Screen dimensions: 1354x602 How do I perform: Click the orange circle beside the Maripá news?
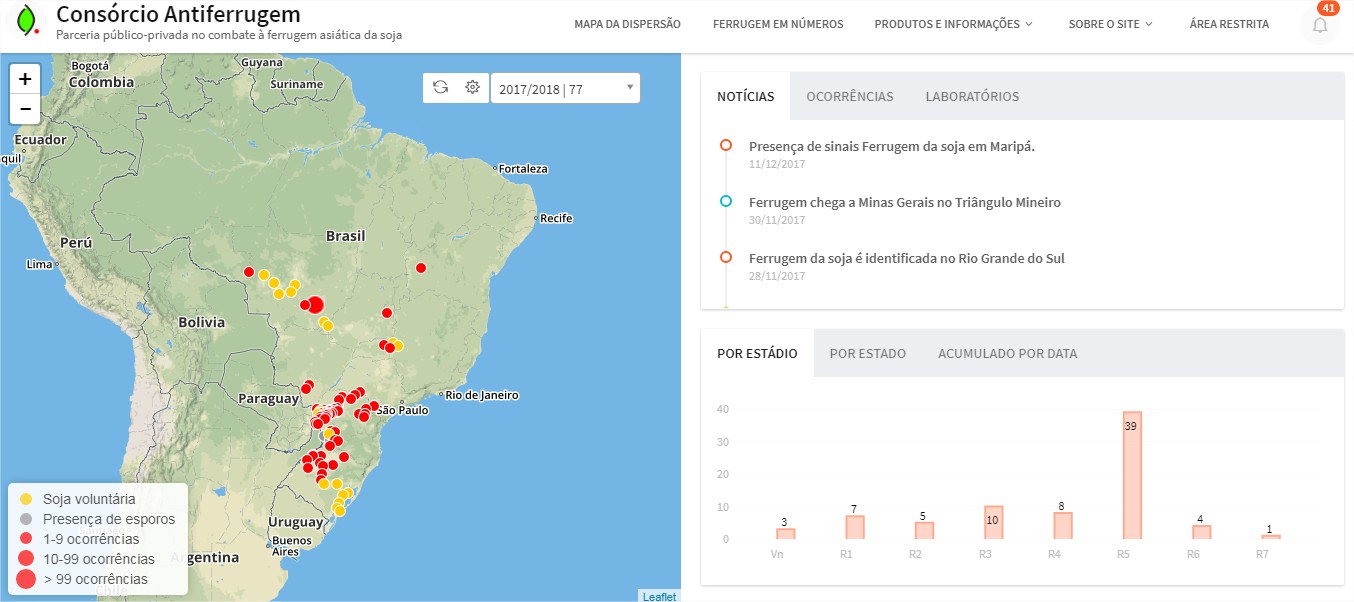point(726,146)
